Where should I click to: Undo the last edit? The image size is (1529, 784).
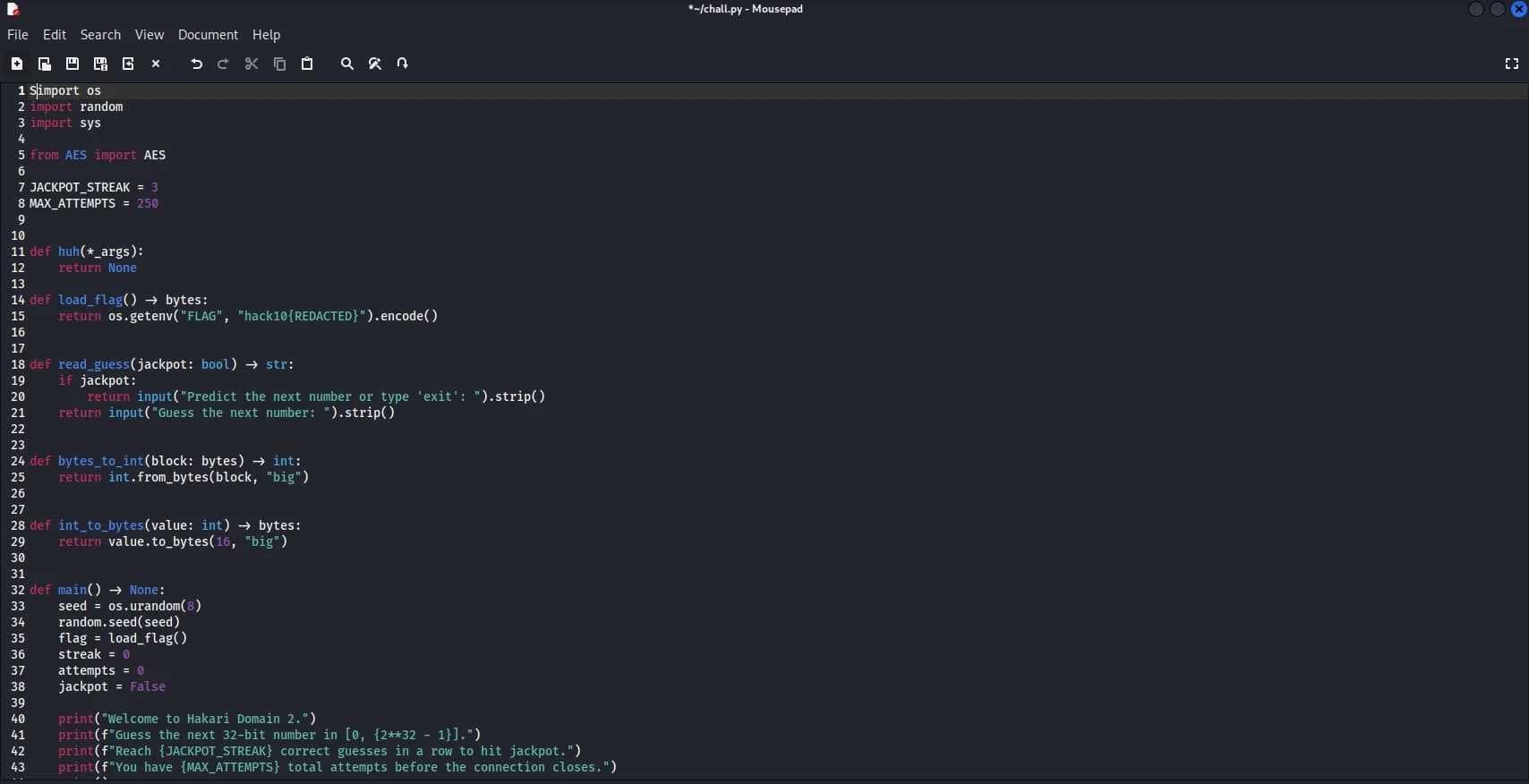196,64
